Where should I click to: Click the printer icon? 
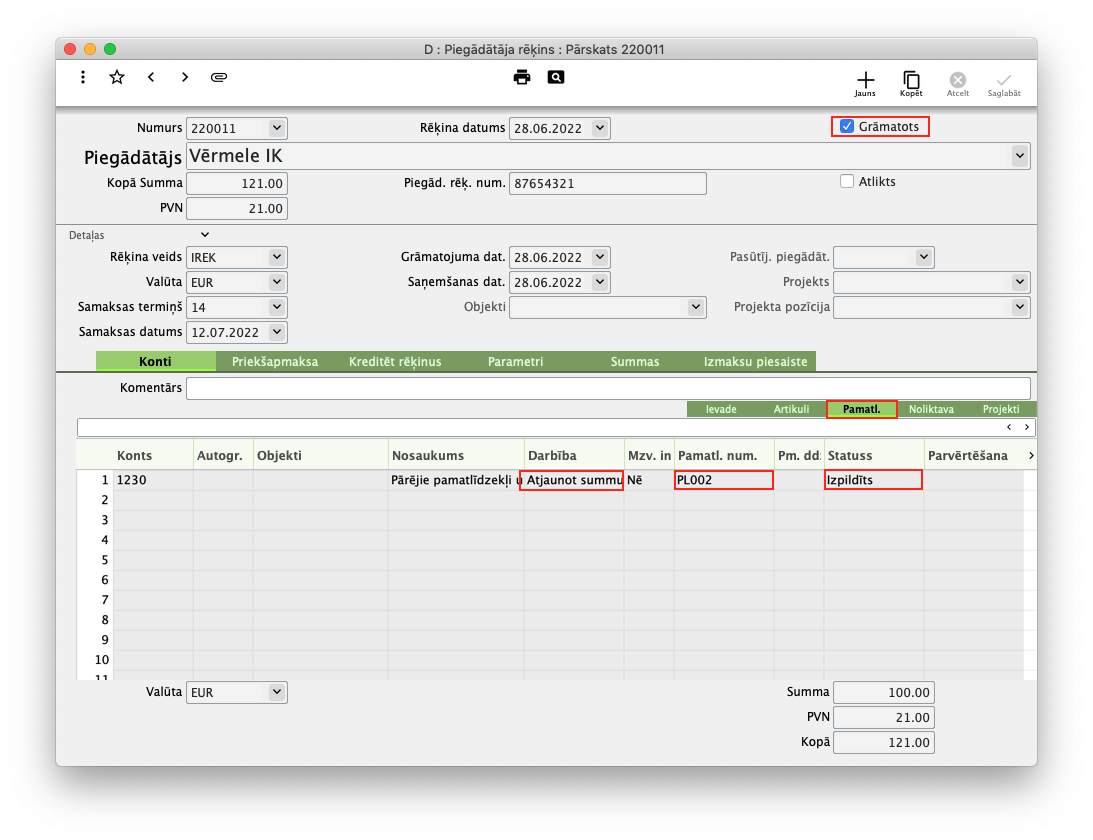[x=521, y=77]
